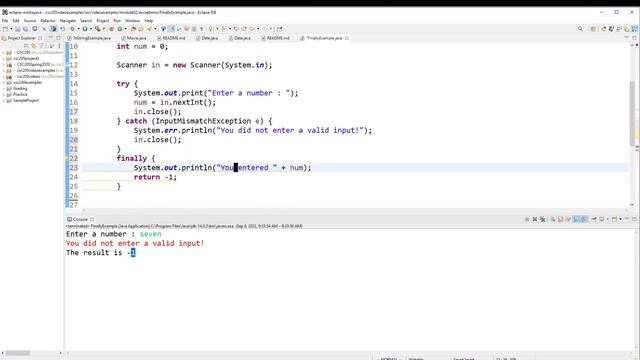
Task: Expand the CSC205Spring2020 project node
Action: tap(3, 64)
